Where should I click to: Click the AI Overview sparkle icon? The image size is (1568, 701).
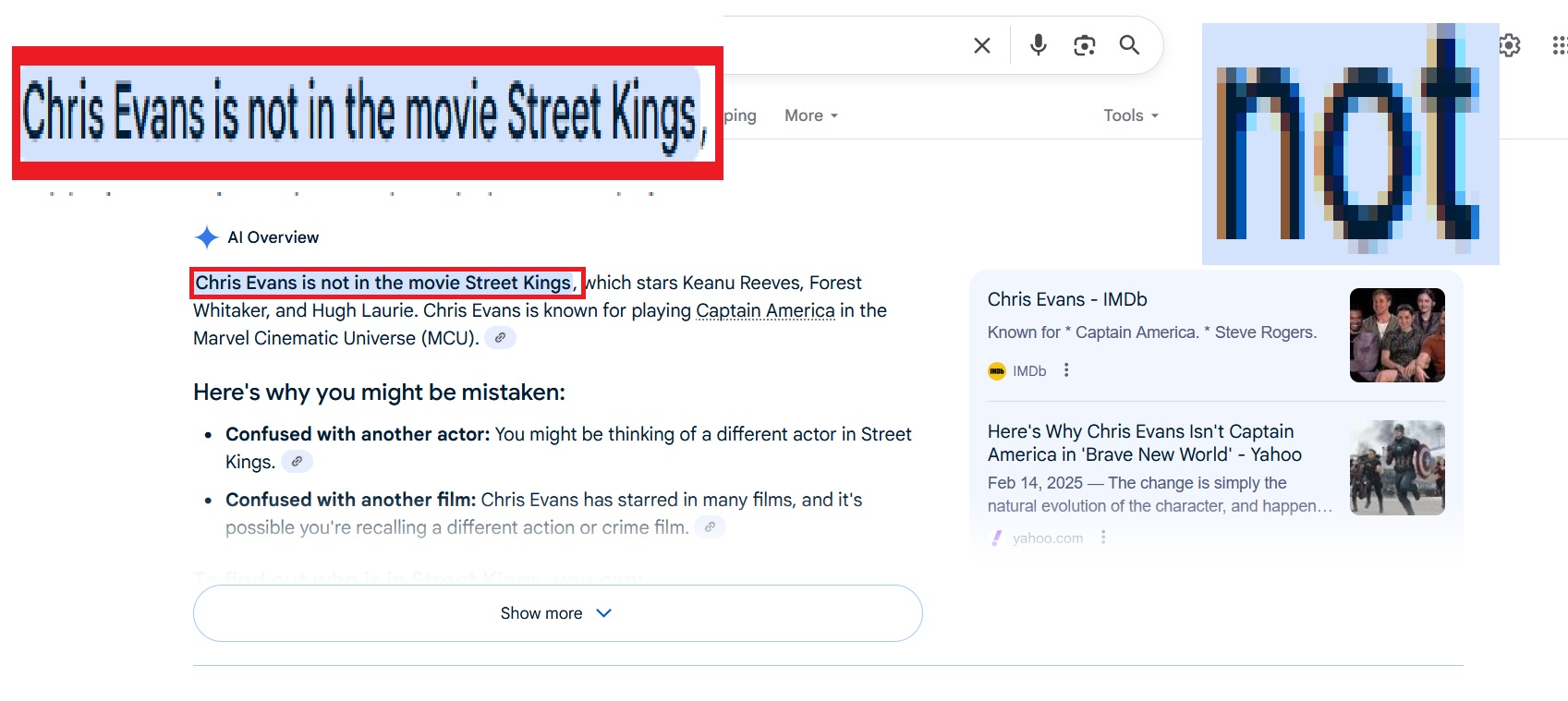click(x=207, y=237)
